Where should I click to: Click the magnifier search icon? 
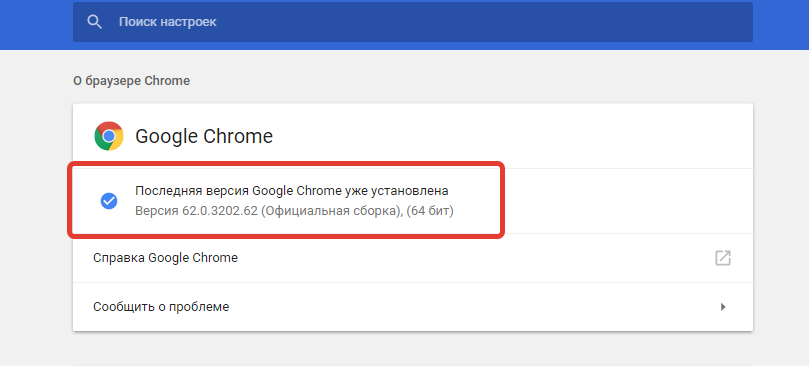(x=94, y=22)
